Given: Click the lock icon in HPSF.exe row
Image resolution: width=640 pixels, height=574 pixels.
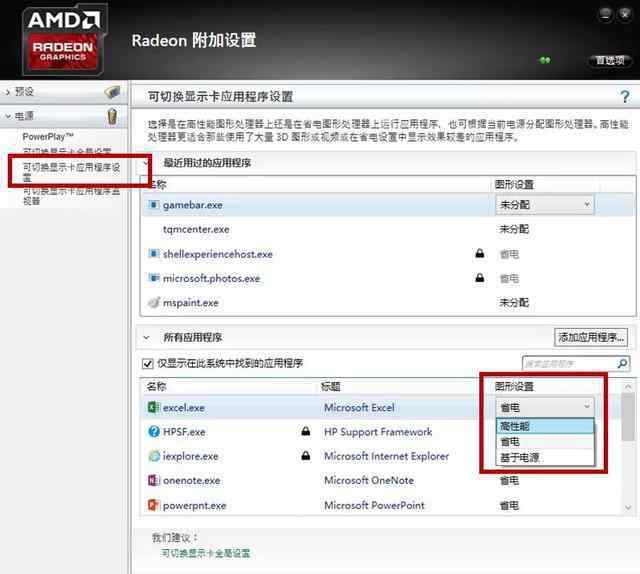Looking at the screenshot, I should [305, 431].
